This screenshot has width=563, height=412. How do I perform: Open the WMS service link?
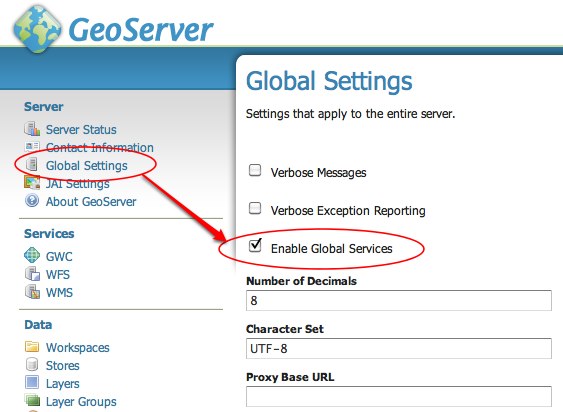tap(59, 292)
